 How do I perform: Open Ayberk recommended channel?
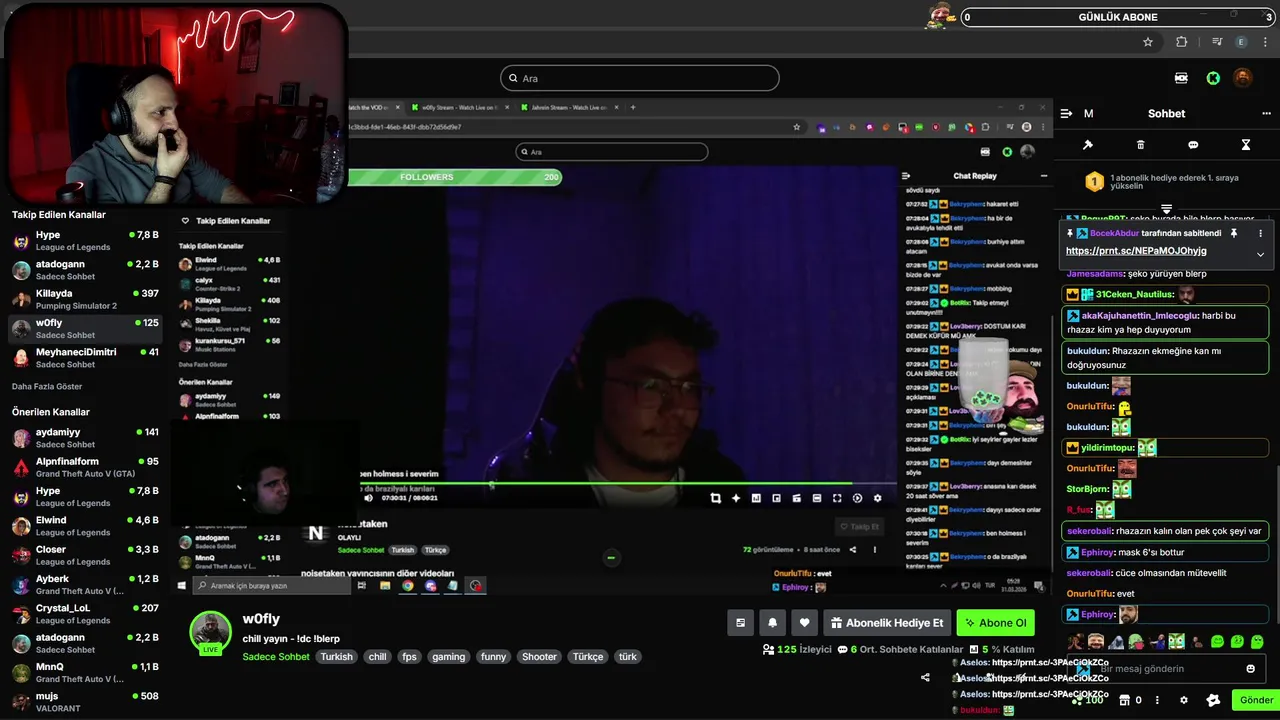(85, 584)
